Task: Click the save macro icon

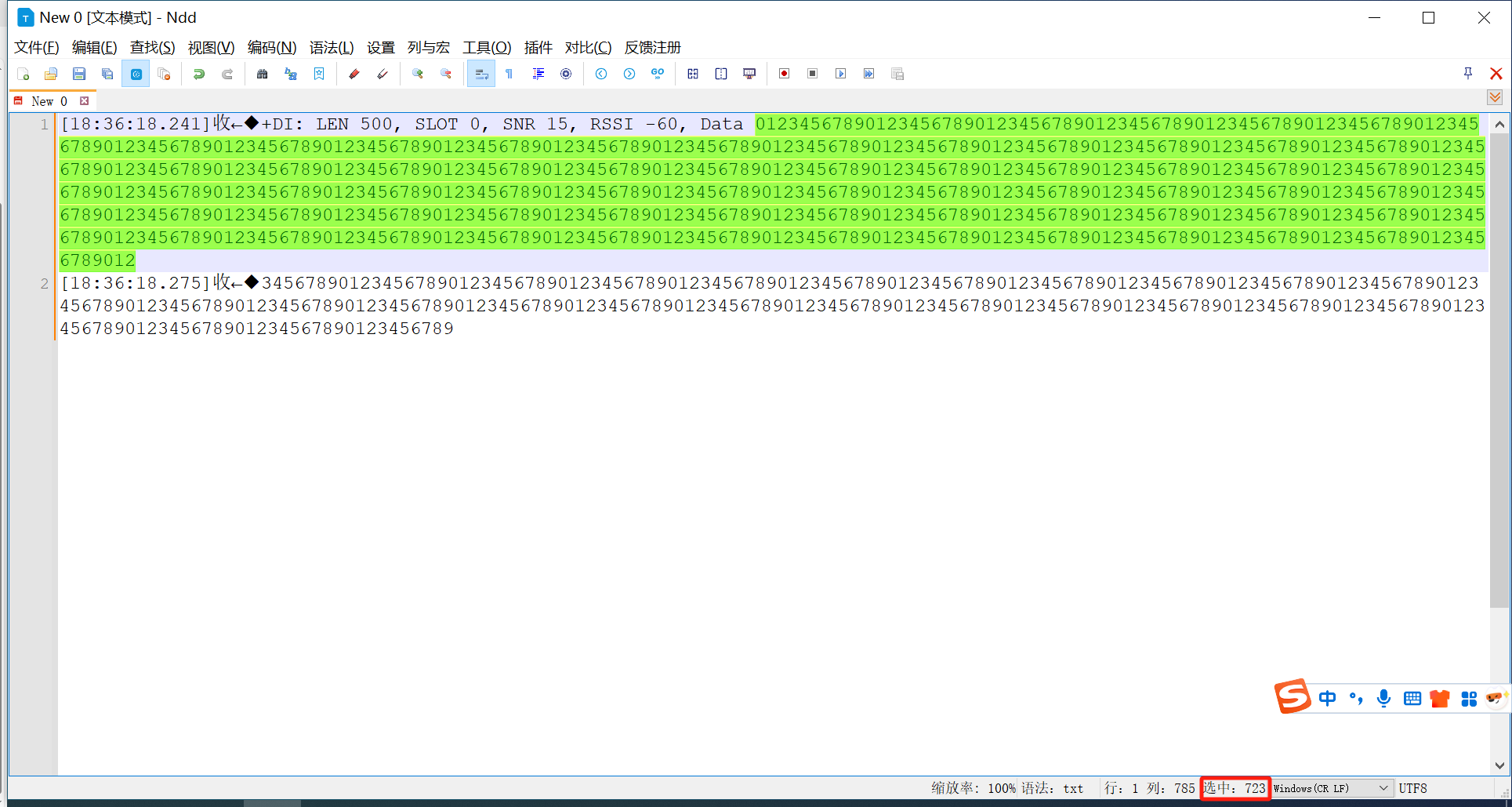Action: click(897, 74)
